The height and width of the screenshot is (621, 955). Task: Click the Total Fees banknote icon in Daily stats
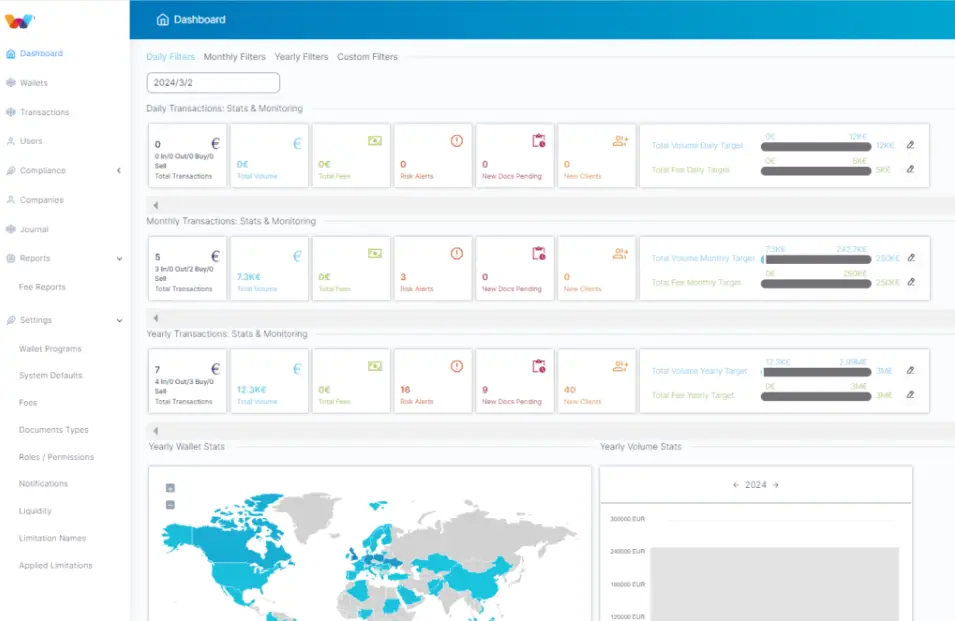click(375, 143)
